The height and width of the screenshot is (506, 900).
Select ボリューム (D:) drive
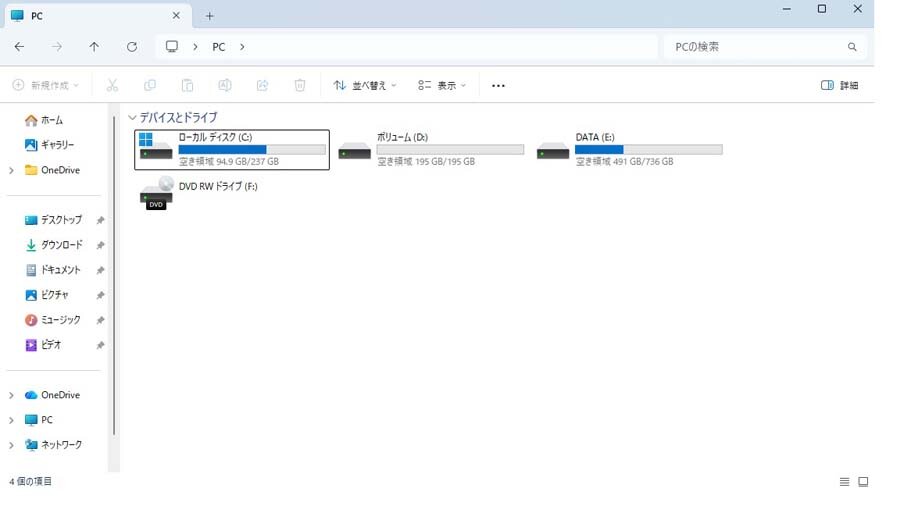[430, 150]
